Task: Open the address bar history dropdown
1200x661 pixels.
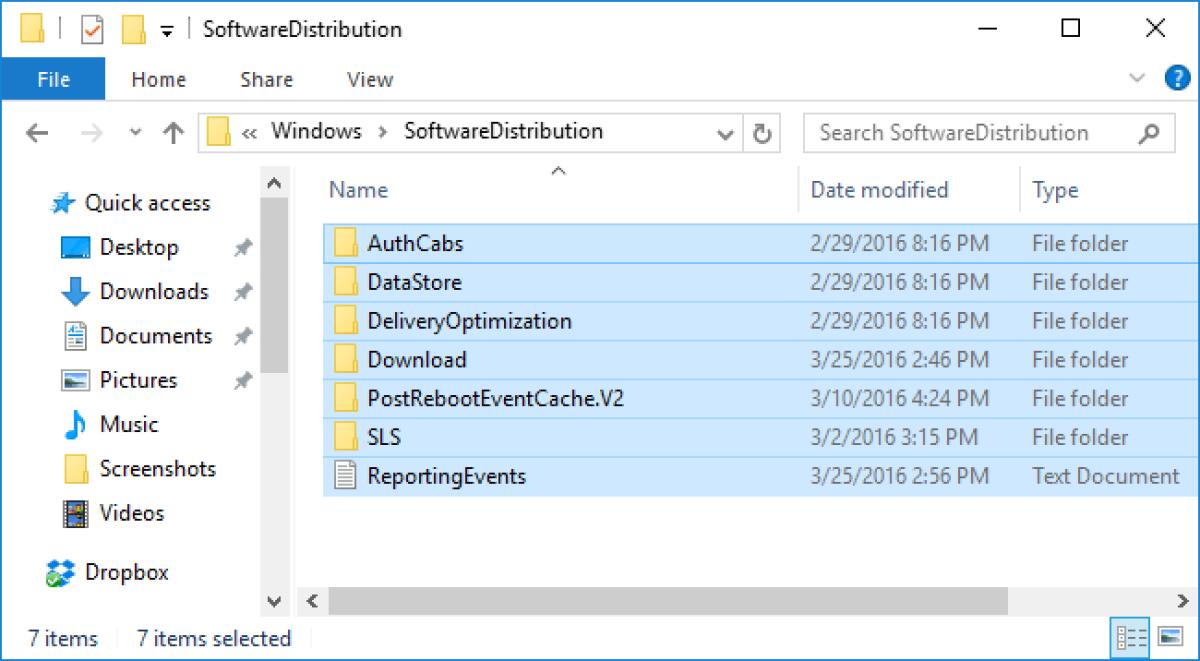Action: coord(723,132)
